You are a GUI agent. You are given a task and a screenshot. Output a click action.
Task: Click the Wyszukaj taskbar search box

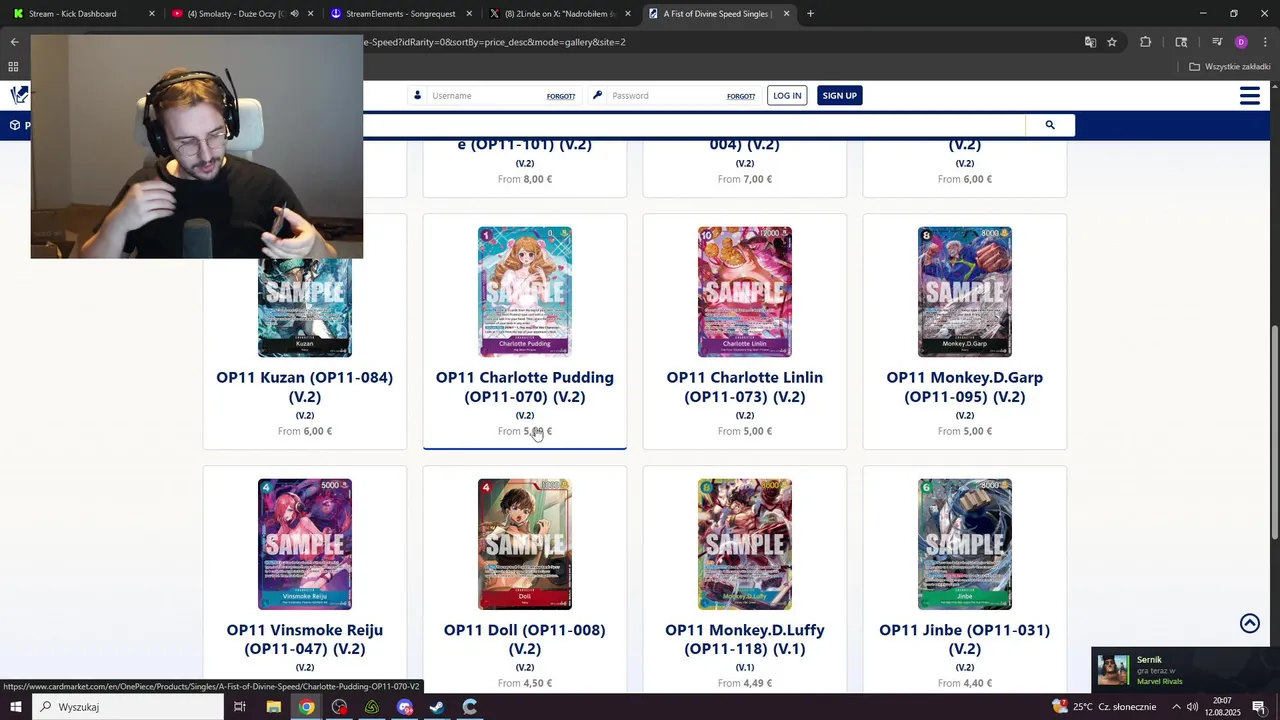128,707
